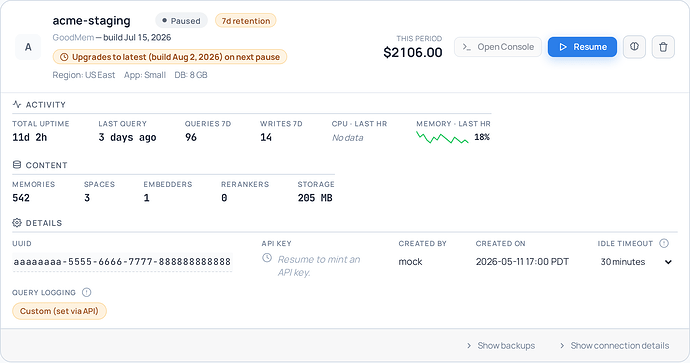Click the acme-staging avatar letter A
Image resolution: width=690 pixels, height=363 pixels.
(x=28, y=47)
